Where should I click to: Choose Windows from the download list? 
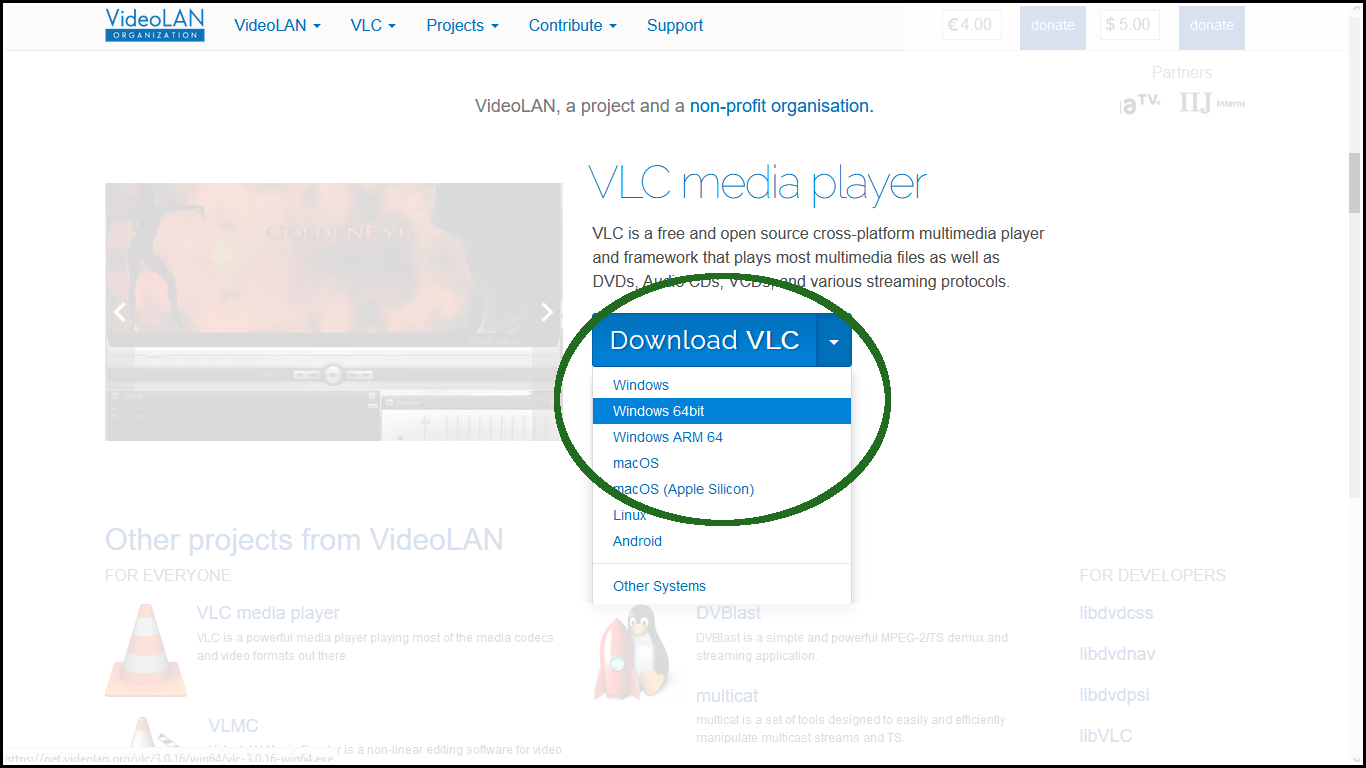(722, 385)
